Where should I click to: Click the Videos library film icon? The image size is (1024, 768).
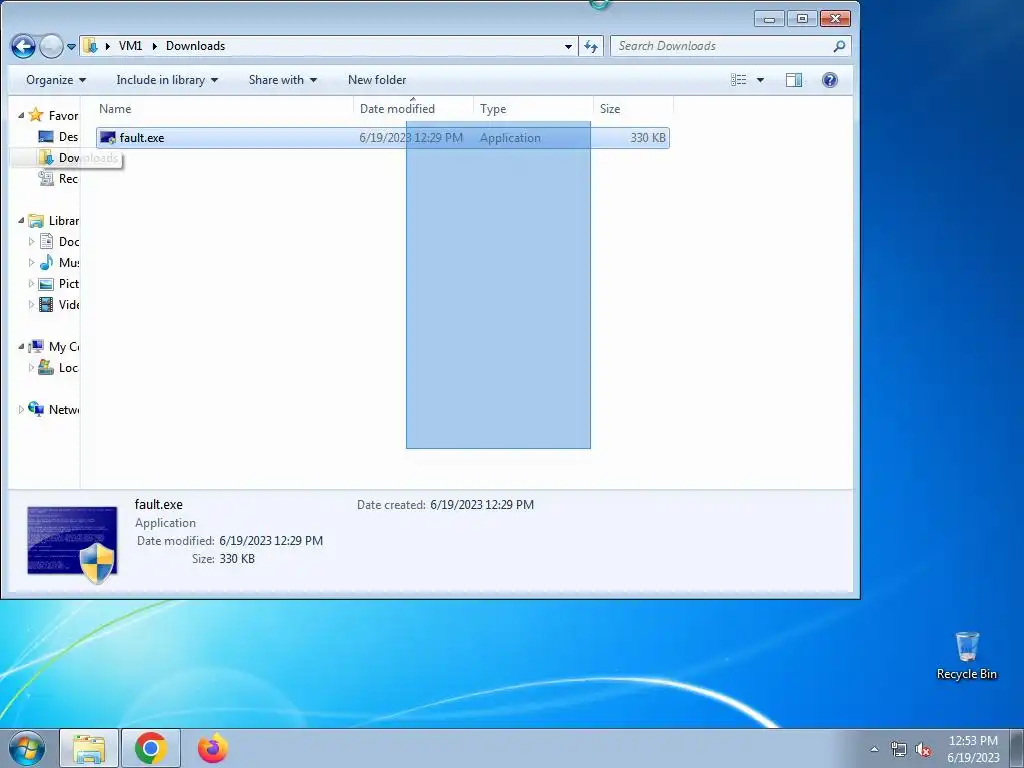click(x=46, y=304)
